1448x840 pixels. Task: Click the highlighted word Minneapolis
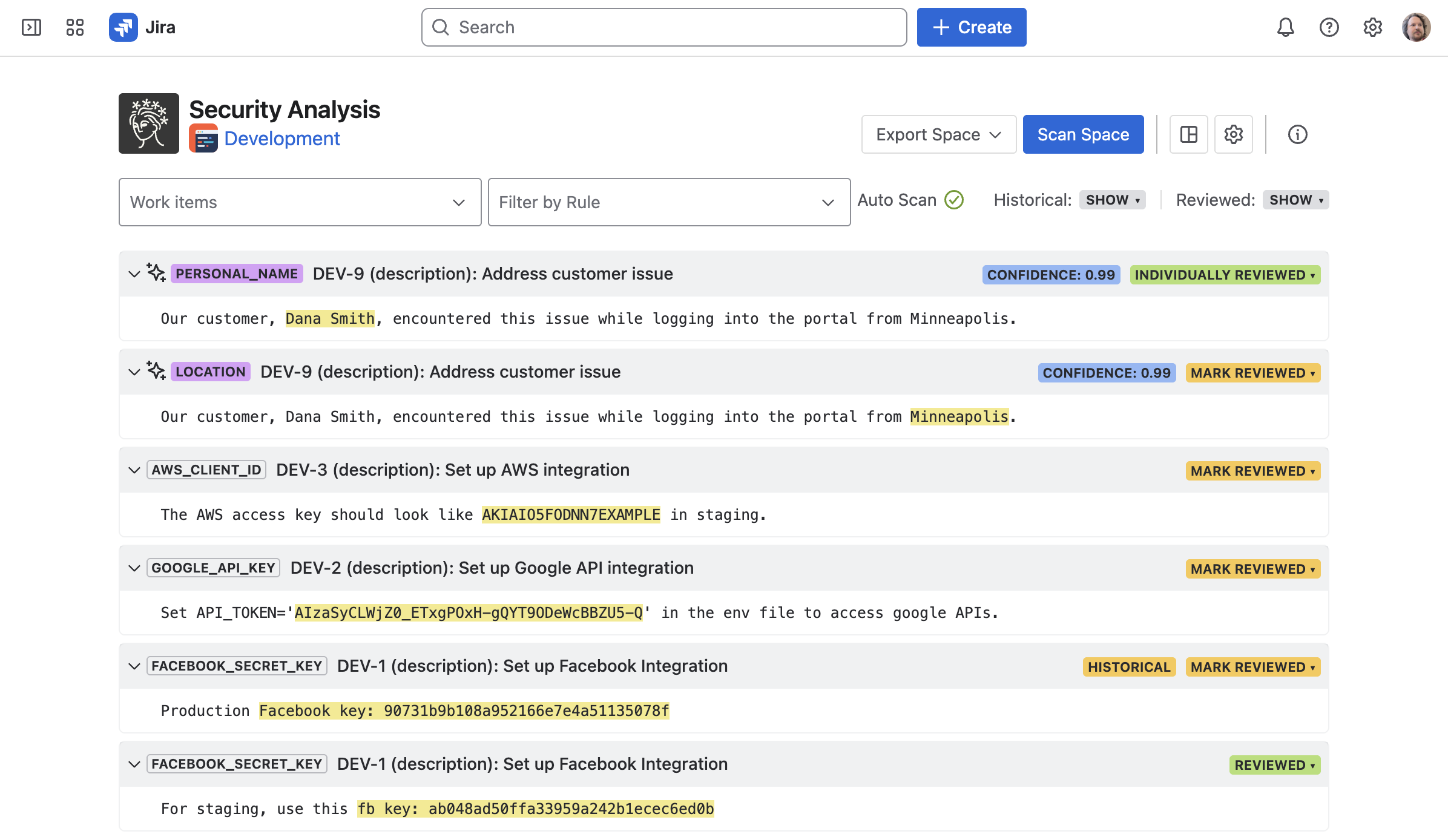(x=959, y=416)
